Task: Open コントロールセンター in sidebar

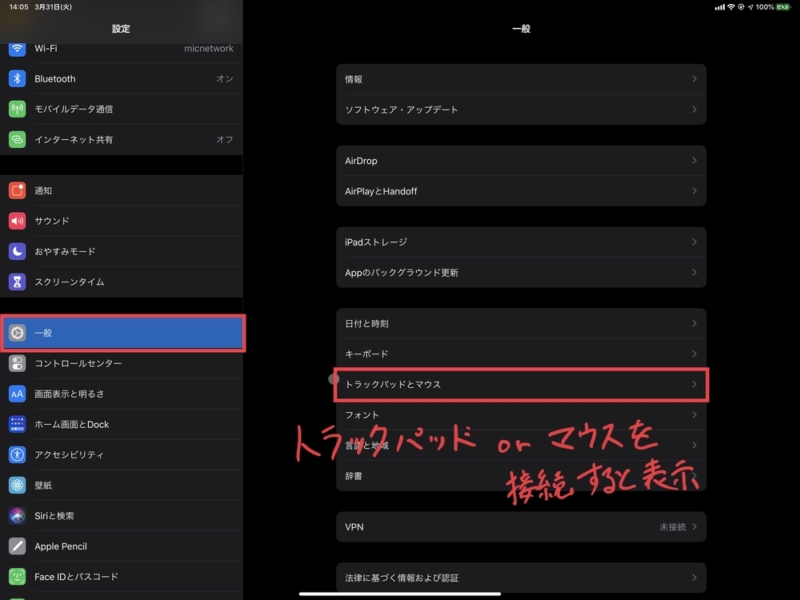Action: (x=121, y=363)
